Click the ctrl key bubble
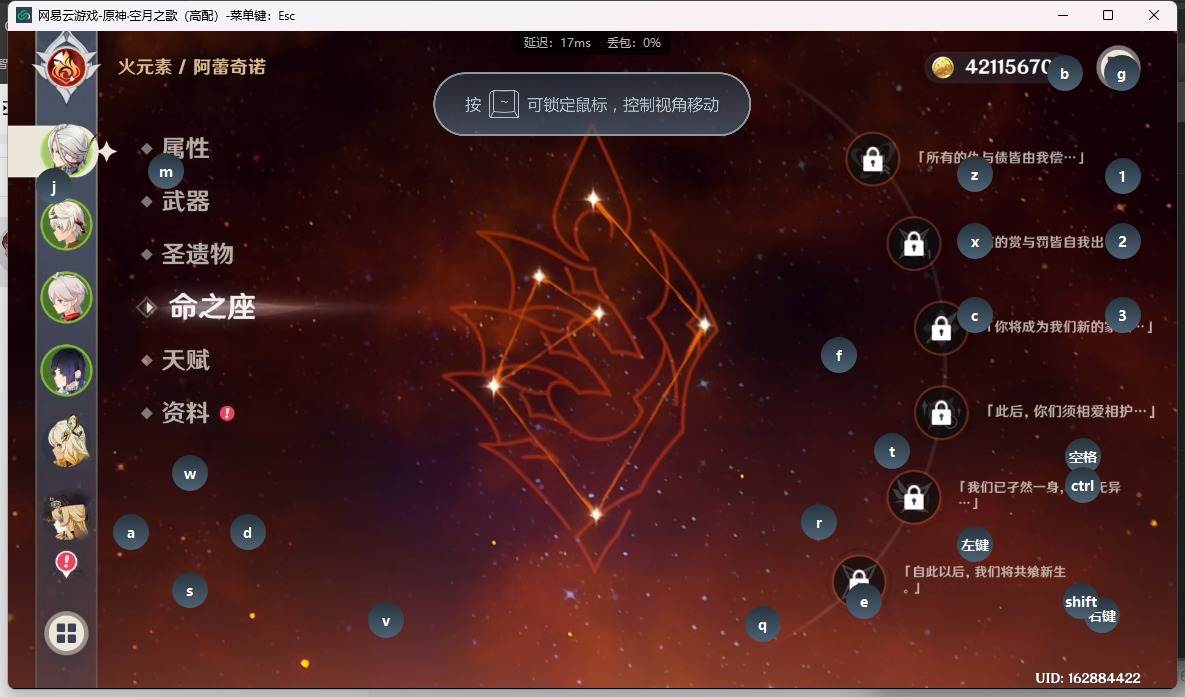Viewport: 1185px width, 697px height. click(x=1082, y=486)
